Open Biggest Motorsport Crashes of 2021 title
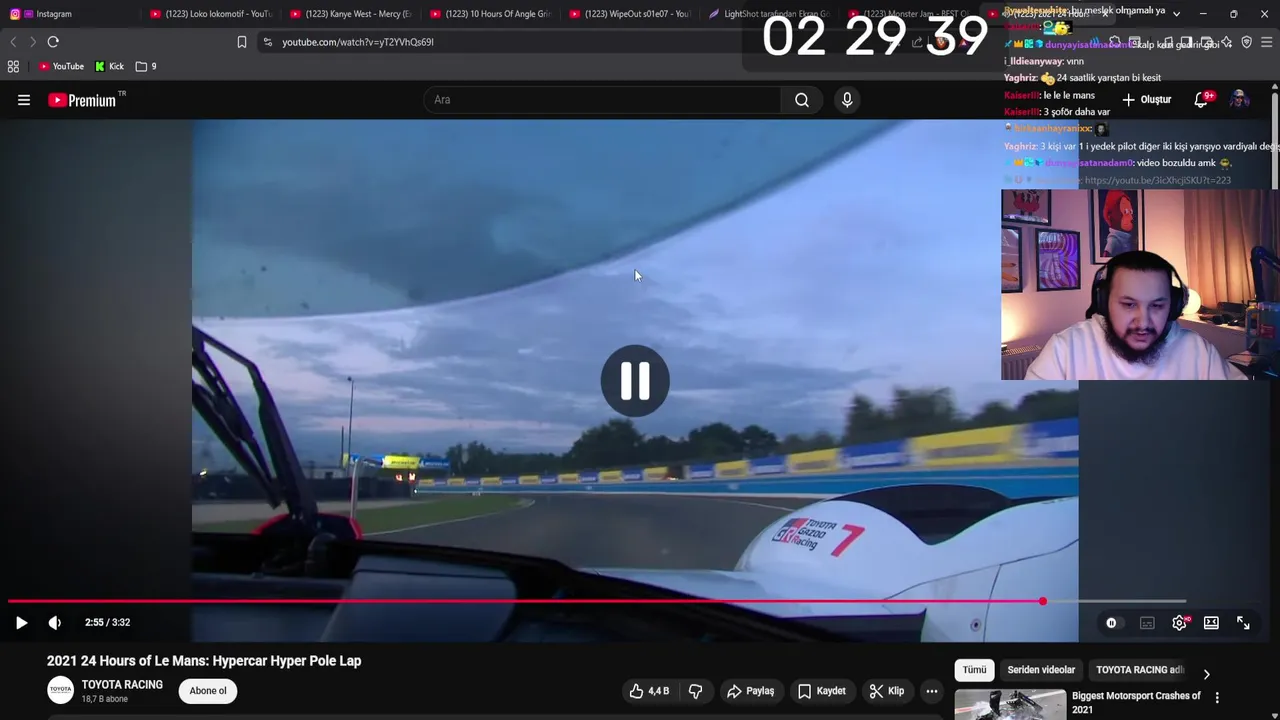1280x720 pixels. (1136, 702)
